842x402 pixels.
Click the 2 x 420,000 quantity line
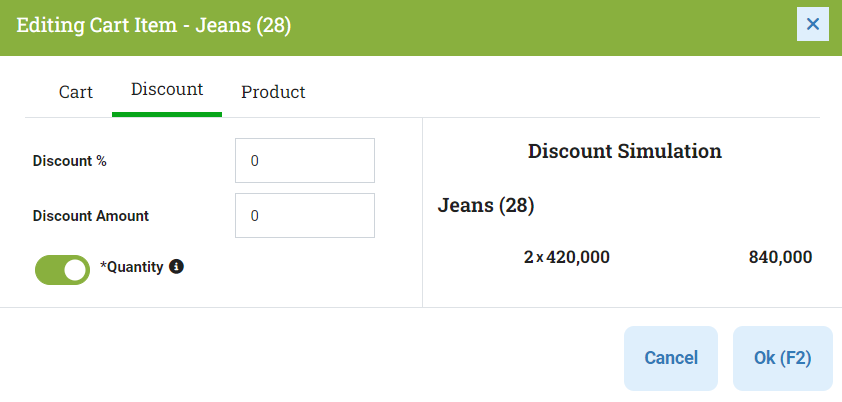(567, 258)
